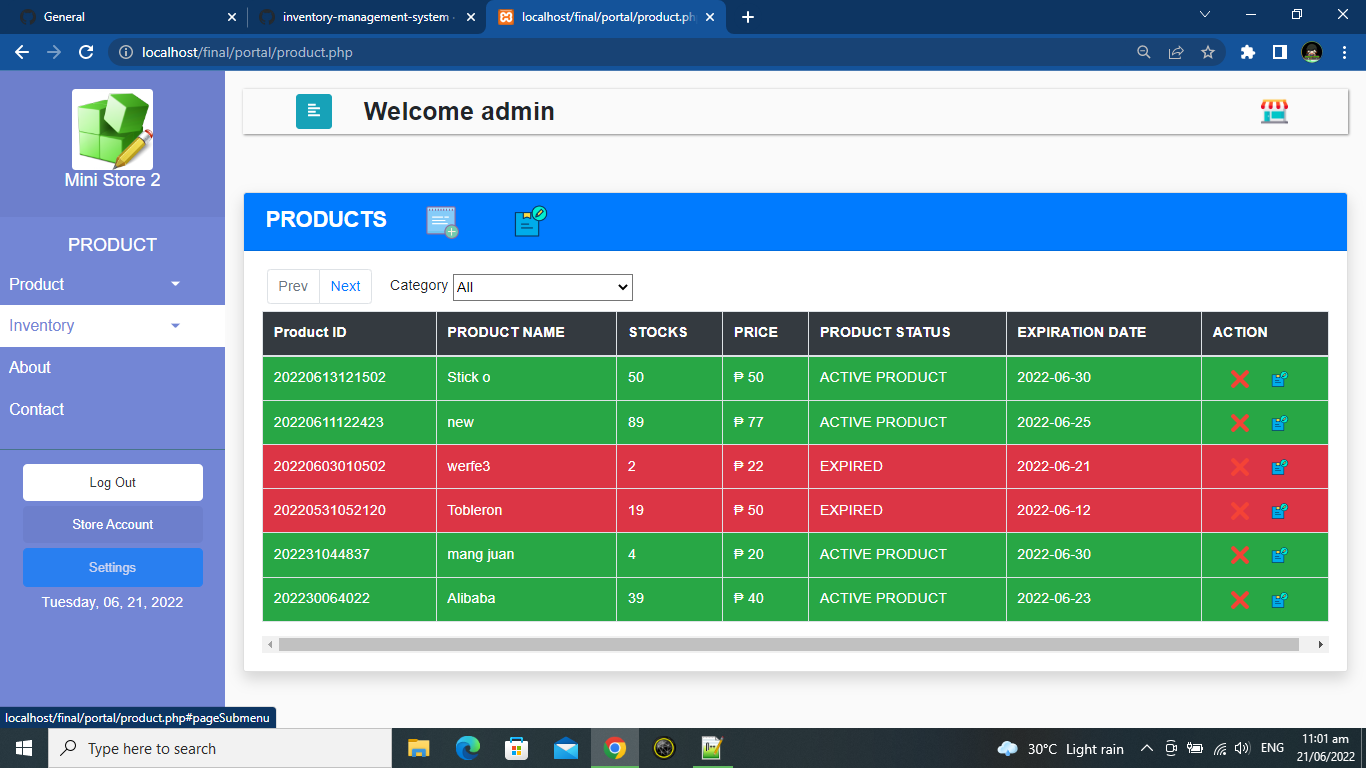Click the Store Account button
Image resolution: width=1366 pixels, height=768 pixels.
pyautogui.click(x=113, y=524)
